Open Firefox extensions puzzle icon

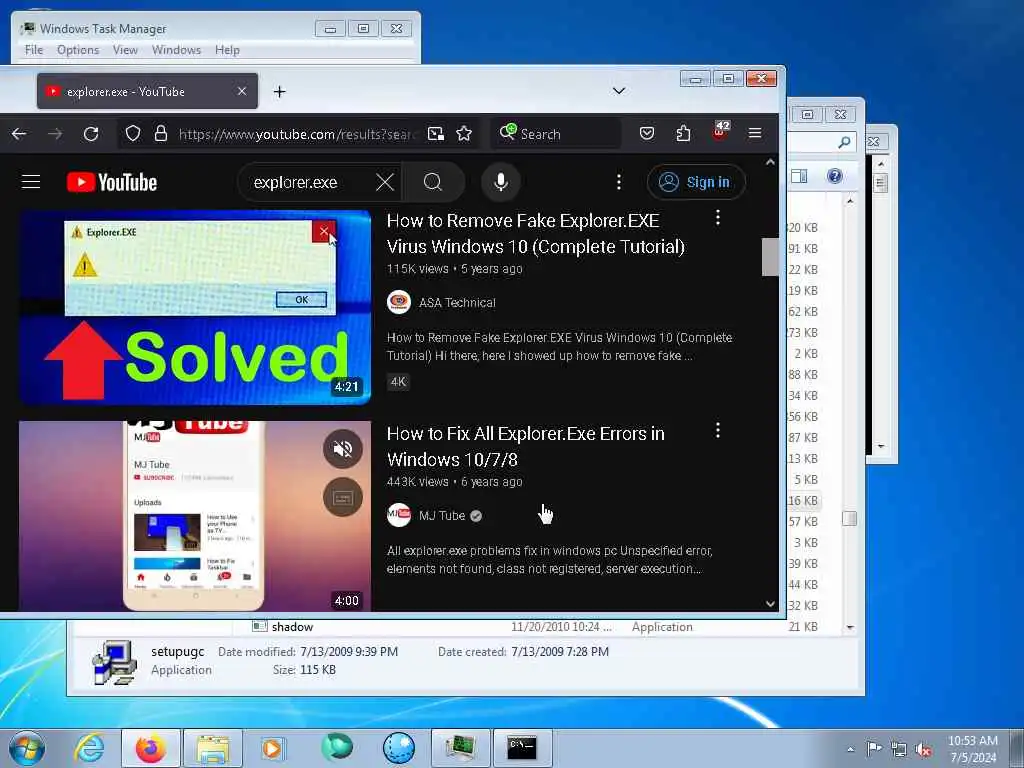pos(683,134)
